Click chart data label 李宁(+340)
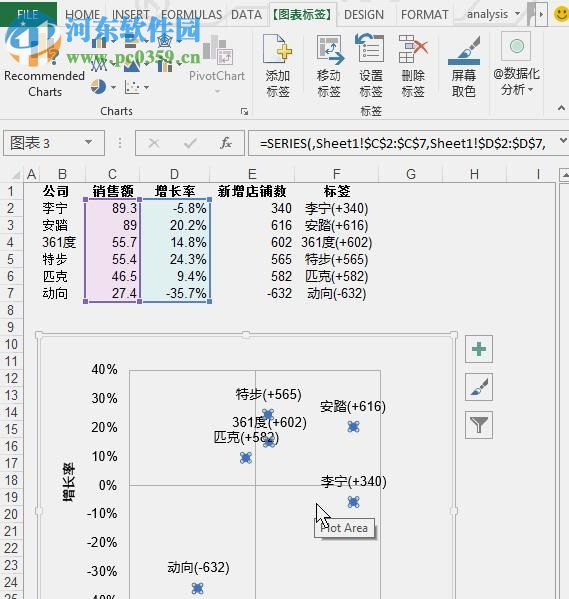The height and width of the screenshot is (599, 569). pyautogui.click(x=353, y=481)
